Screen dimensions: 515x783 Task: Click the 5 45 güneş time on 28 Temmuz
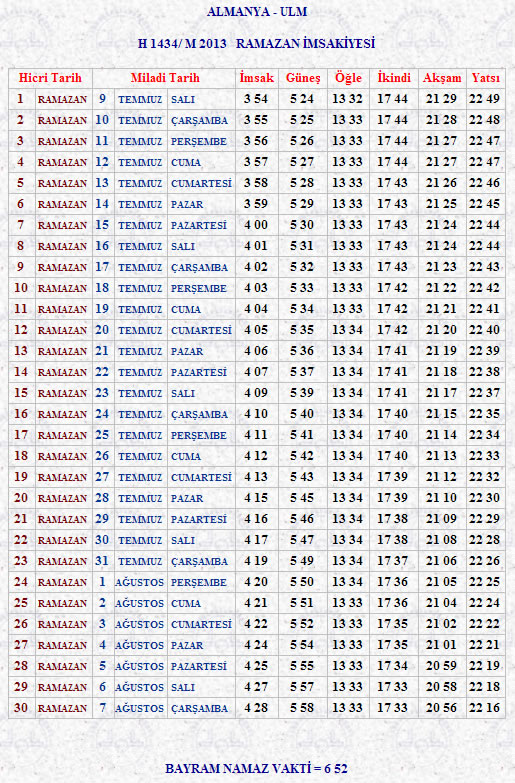coord(302,498)
